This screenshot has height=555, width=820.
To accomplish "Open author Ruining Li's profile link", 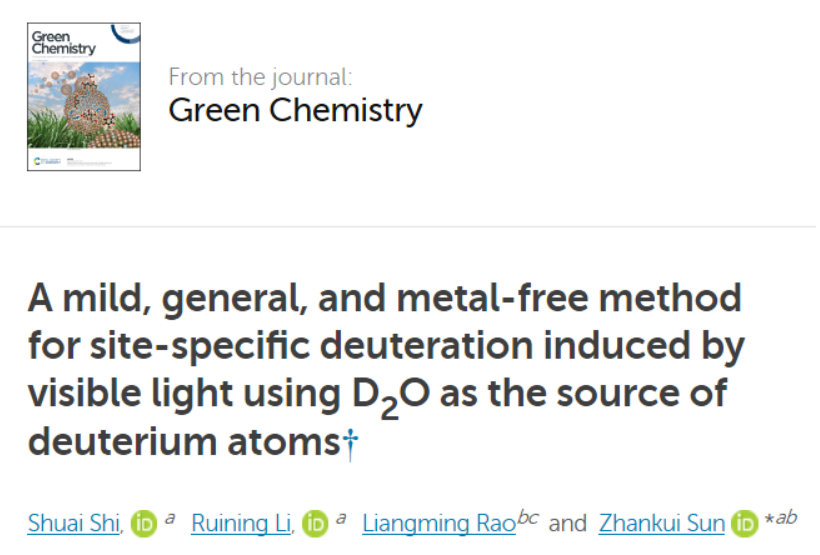I will coord(241,523).
